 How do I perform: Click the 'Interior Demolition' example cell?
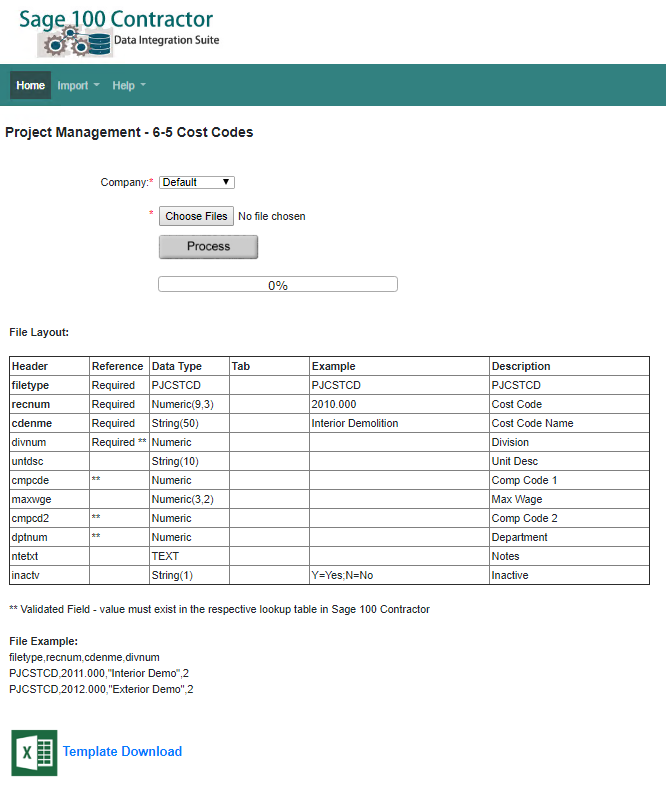tap(355, 423)
